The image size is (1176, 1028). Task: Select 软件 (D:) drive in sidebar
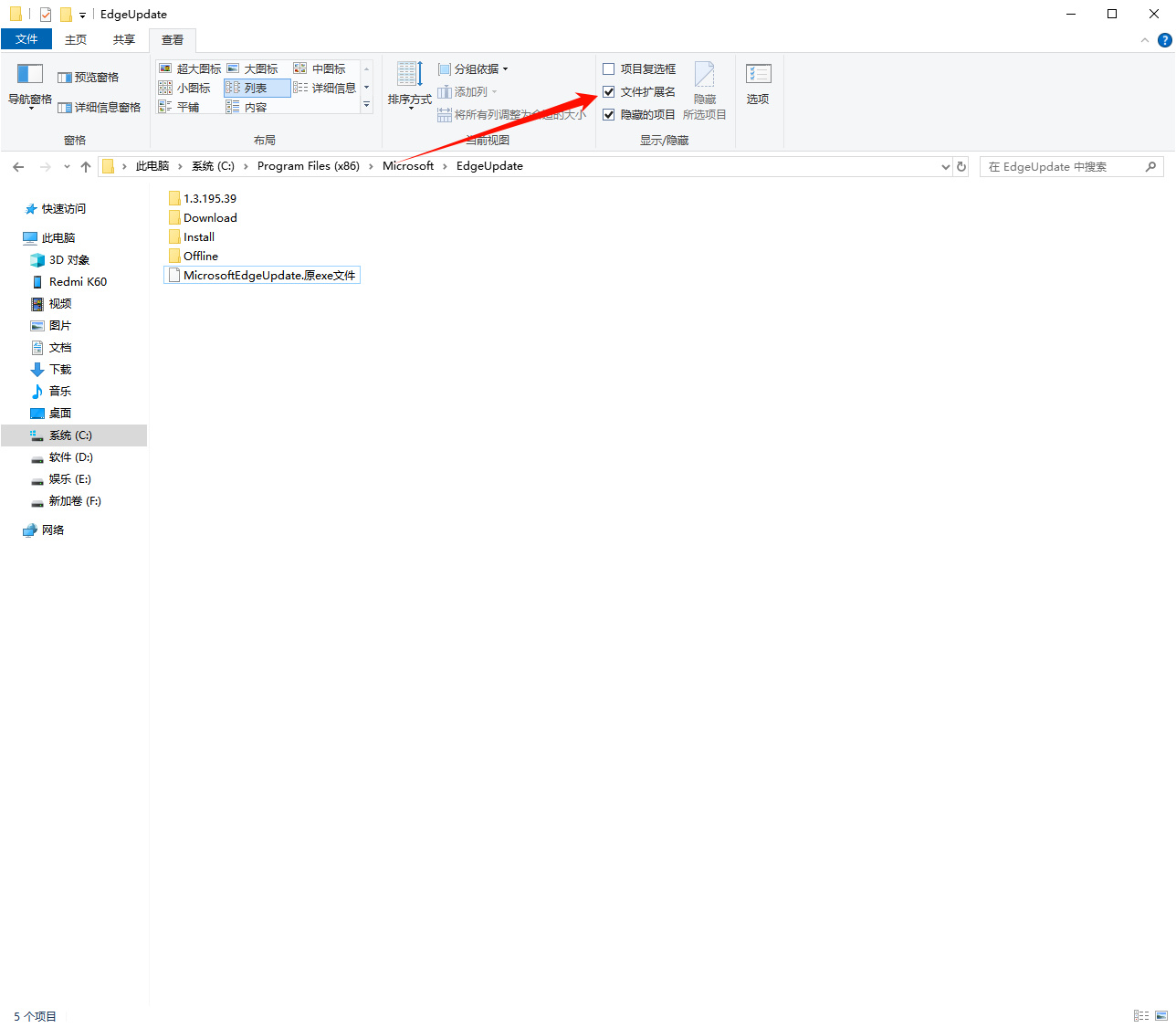tap(62, 457)
